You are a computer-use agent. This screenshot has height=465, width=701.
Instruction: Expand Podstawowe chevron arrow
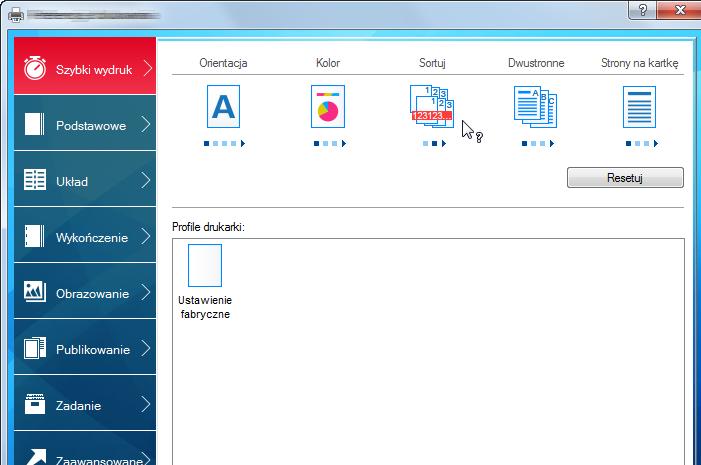(x=146, y=124)
